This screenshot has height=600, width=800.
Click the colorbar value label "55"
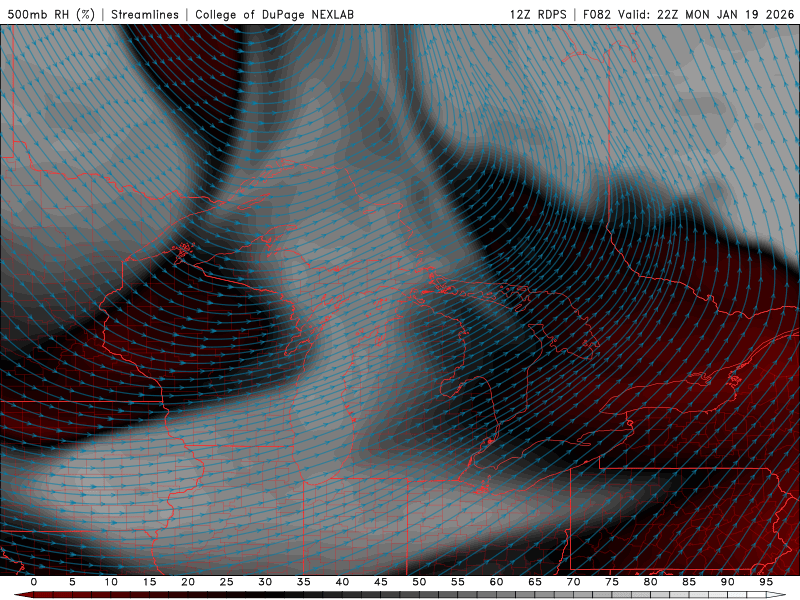tap(458, 582)
